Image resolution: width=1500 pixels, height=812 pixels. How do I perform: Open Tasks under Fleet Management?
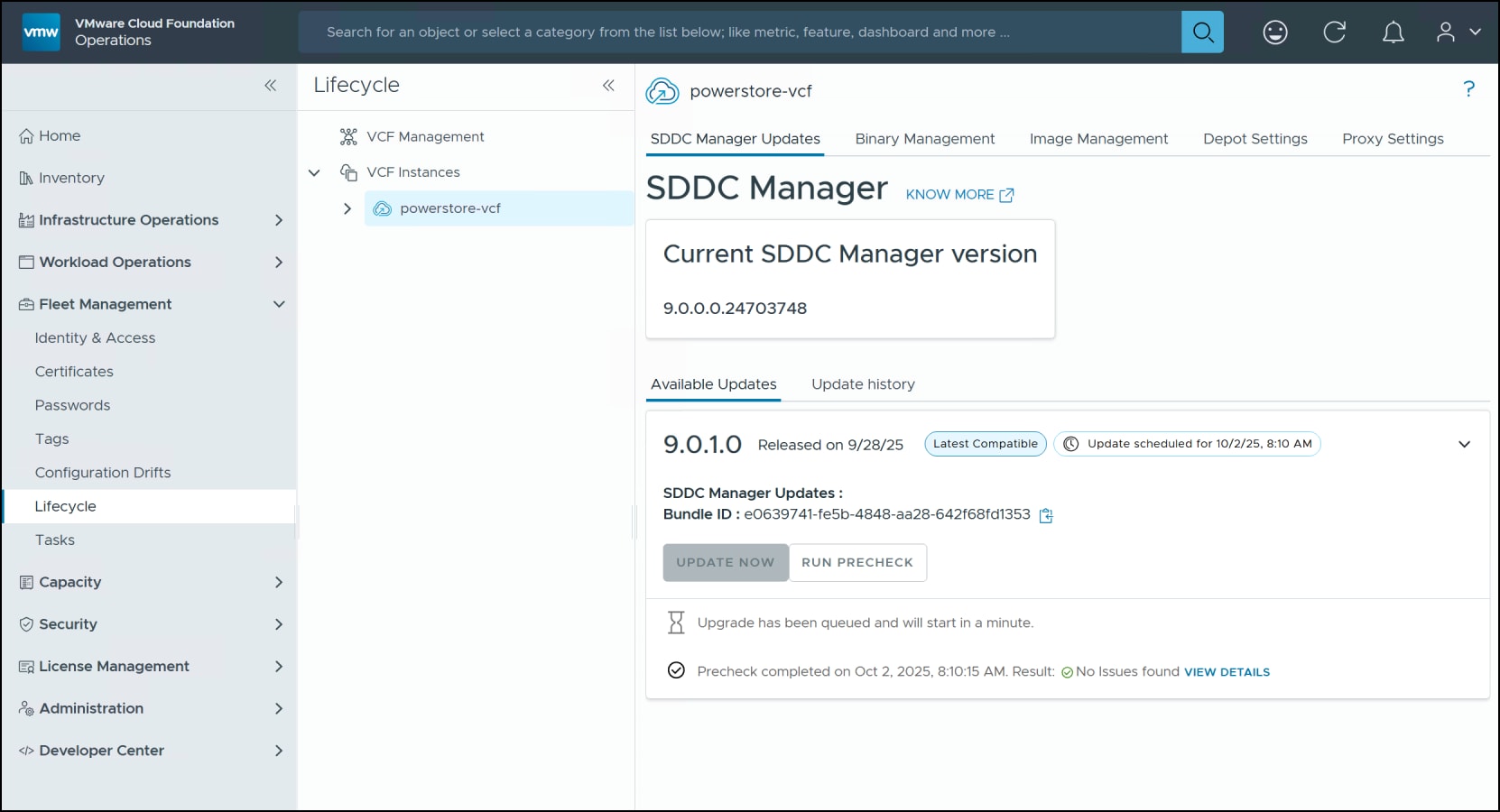click(x=55, y=540)
